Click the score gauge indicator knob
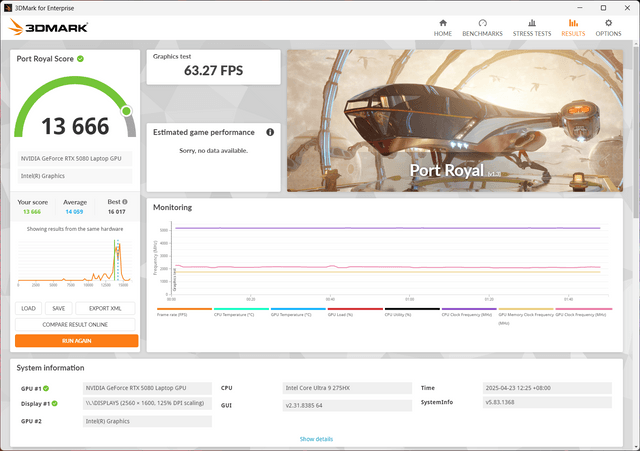 (127, 111)
